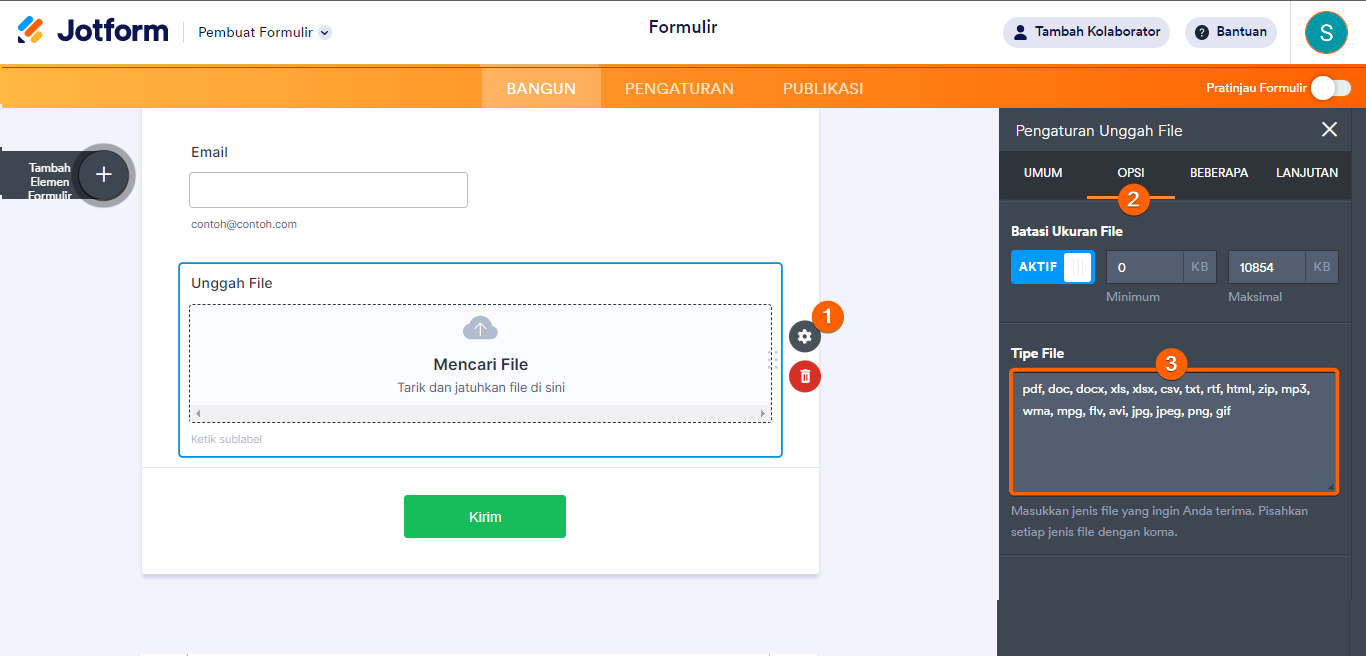
Task: Click the Kirim submit button
Action: [x=484, y=516]
